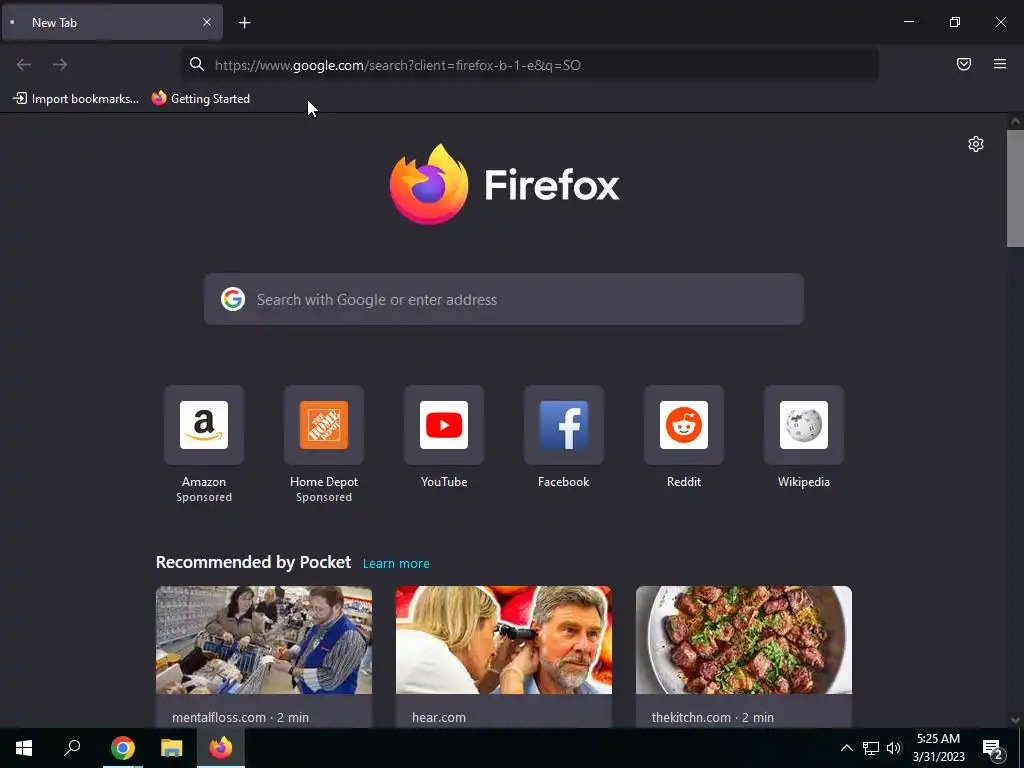The width and height of the screenshot is (1024, 768).
Task: Launch Google Chrome from taskbar
Action: (123, 748)
